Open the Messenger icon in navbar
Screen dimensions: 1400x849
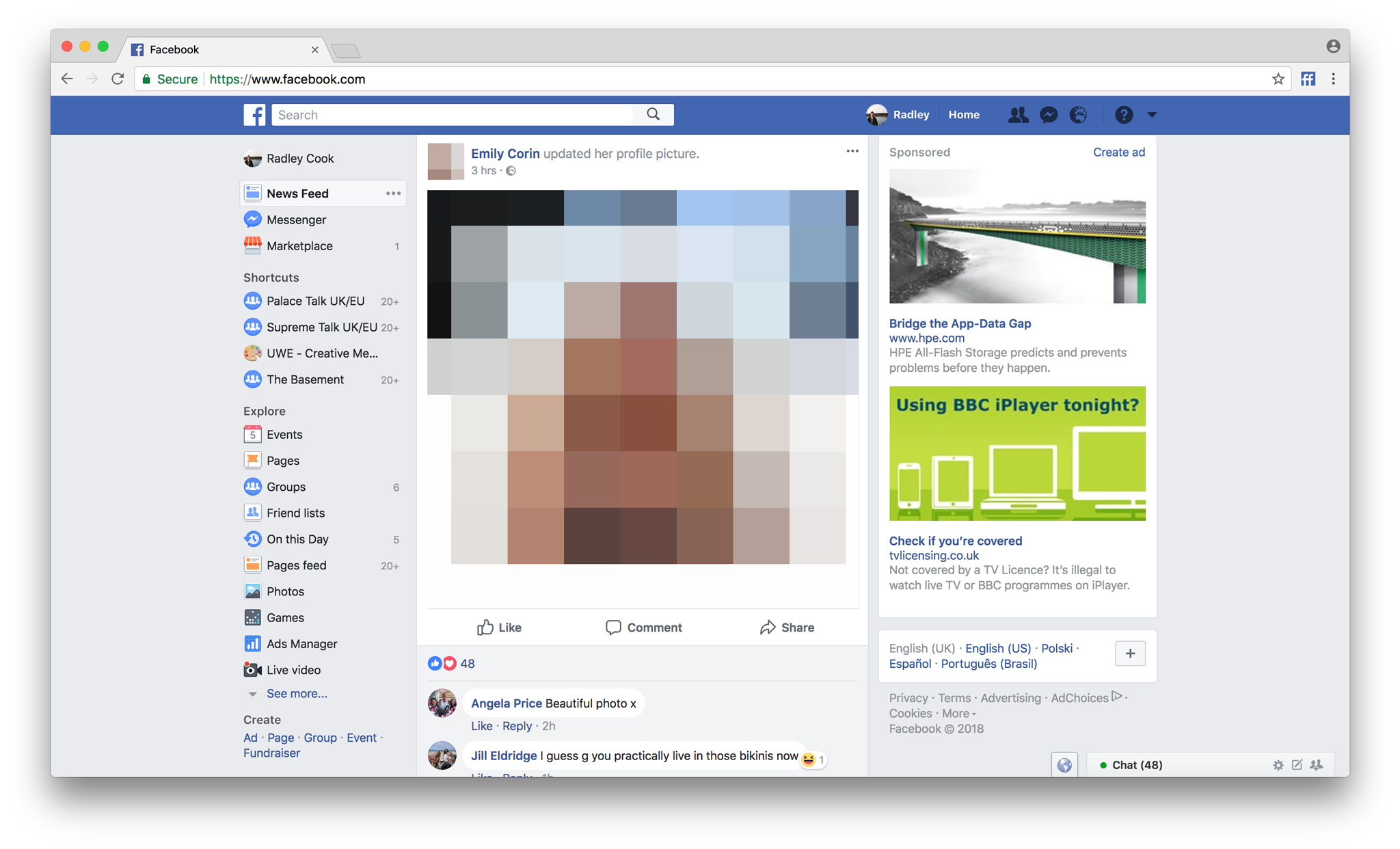[1048, 114]
